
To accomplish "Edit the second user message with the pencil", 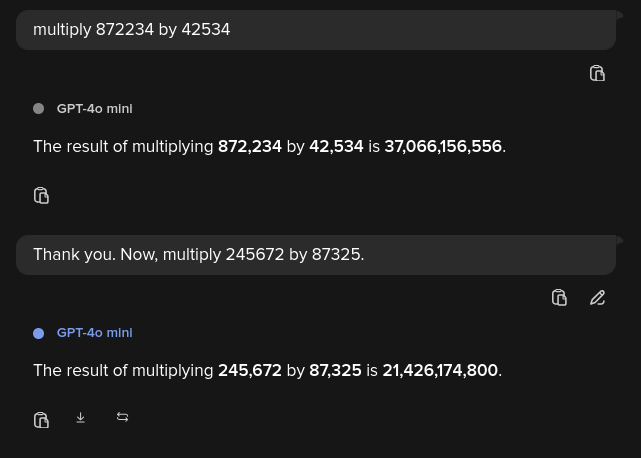I will tap(597, 298).
